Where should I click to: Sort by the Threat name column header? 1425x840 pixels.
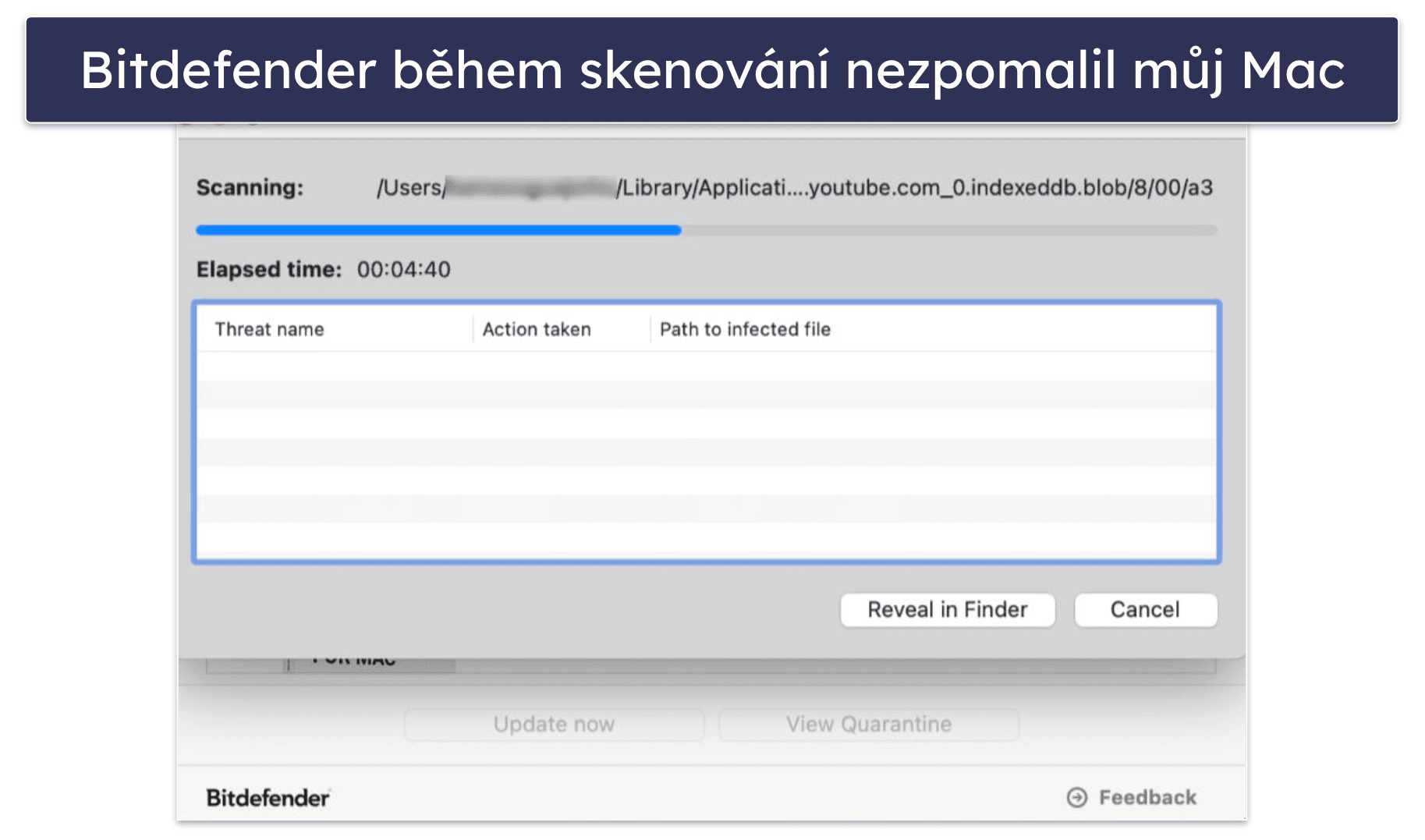[269, 329]
